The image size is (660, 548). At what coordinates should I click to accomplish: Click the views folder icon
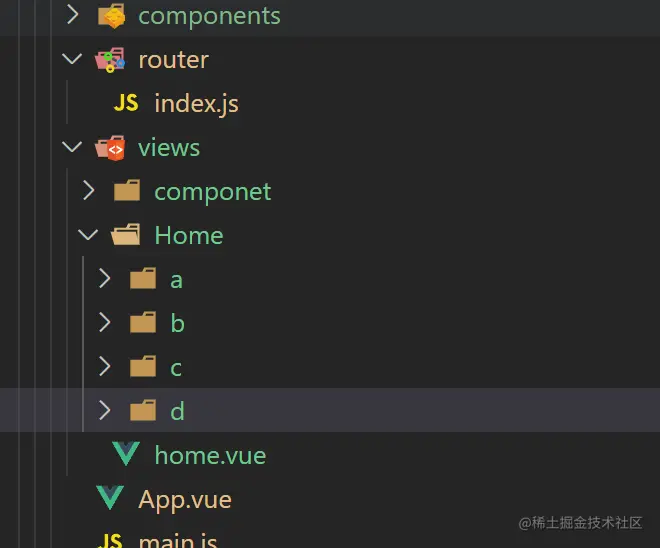pyautogui.click(x=110, y=148)
